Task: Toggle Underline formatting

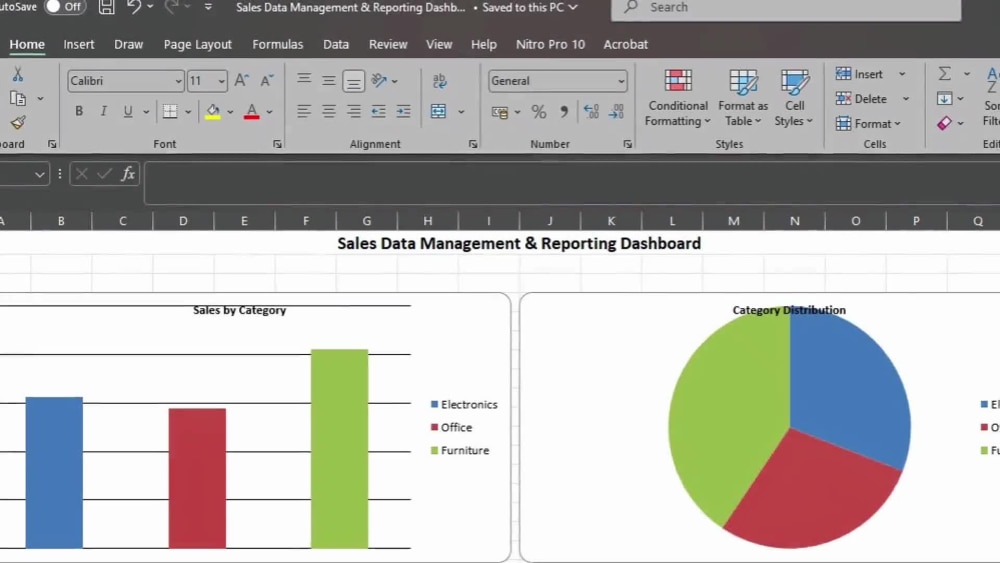Action: (128, 111)
